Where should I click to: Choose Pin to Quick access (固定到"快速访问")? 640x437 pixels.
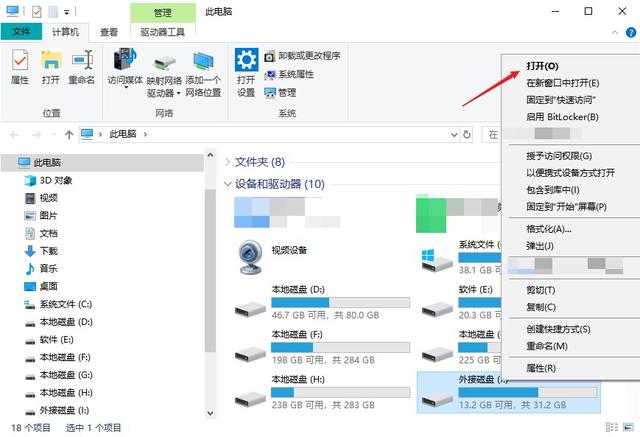[x=561, y=100]
